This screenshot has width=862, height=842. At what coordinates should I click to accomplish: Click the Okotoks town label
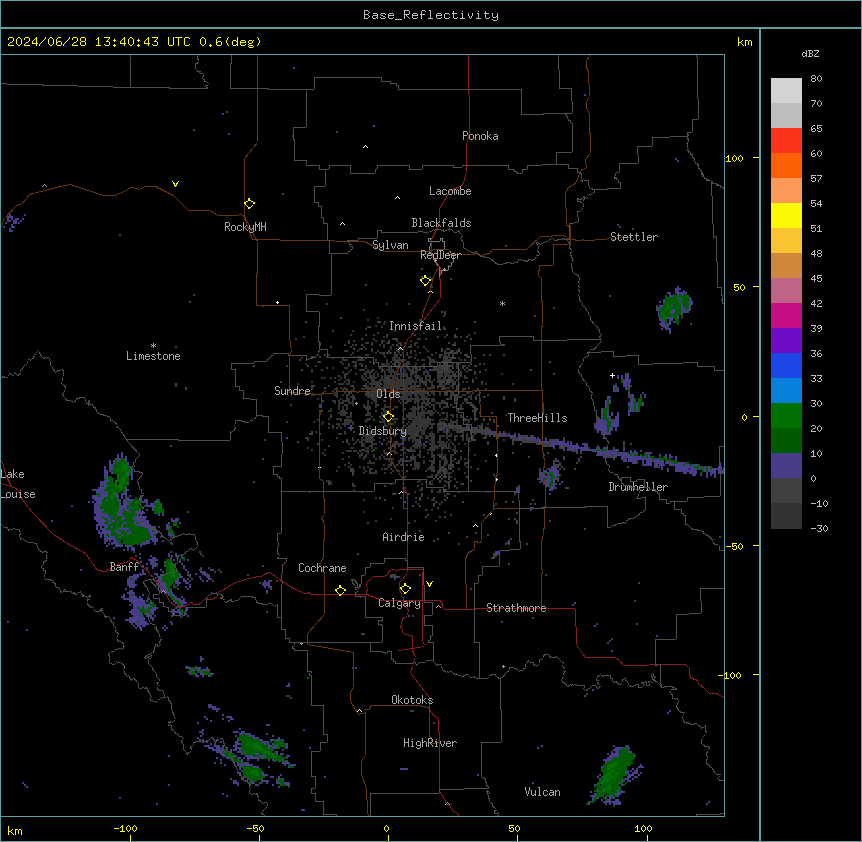pos(412,700)
